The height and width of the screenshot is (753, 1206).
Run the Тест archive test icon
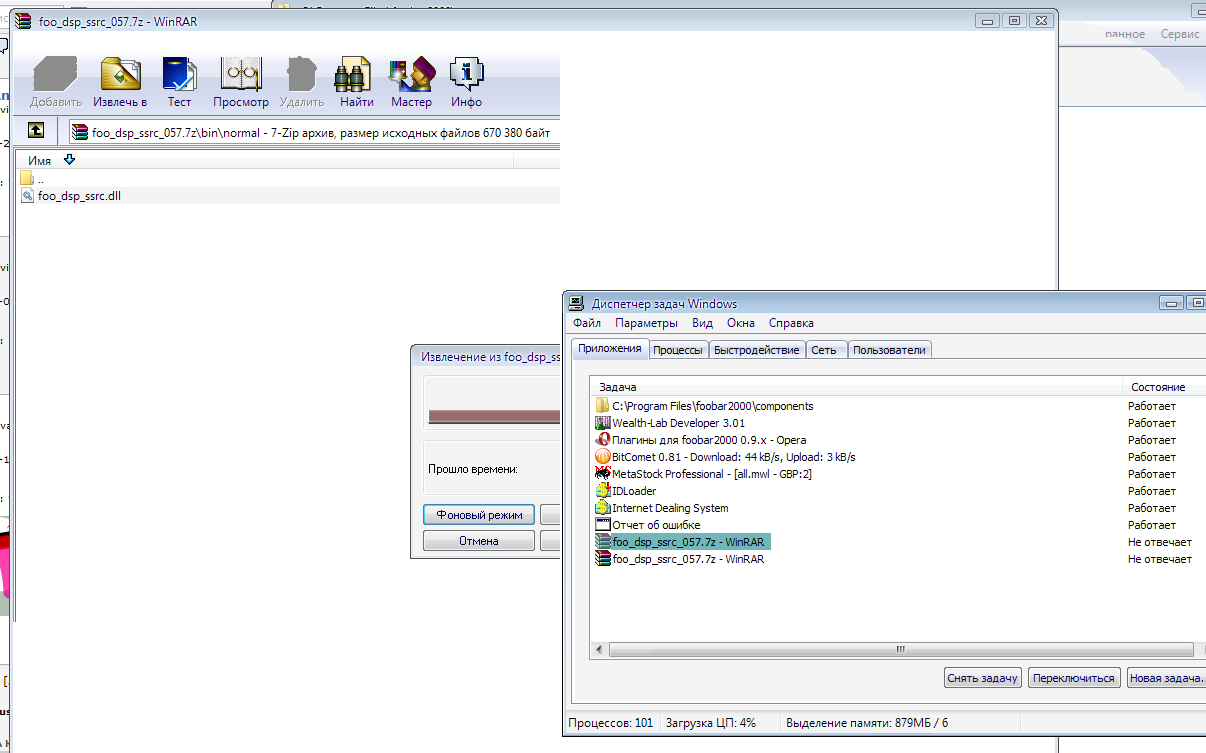tap(179, 74)
